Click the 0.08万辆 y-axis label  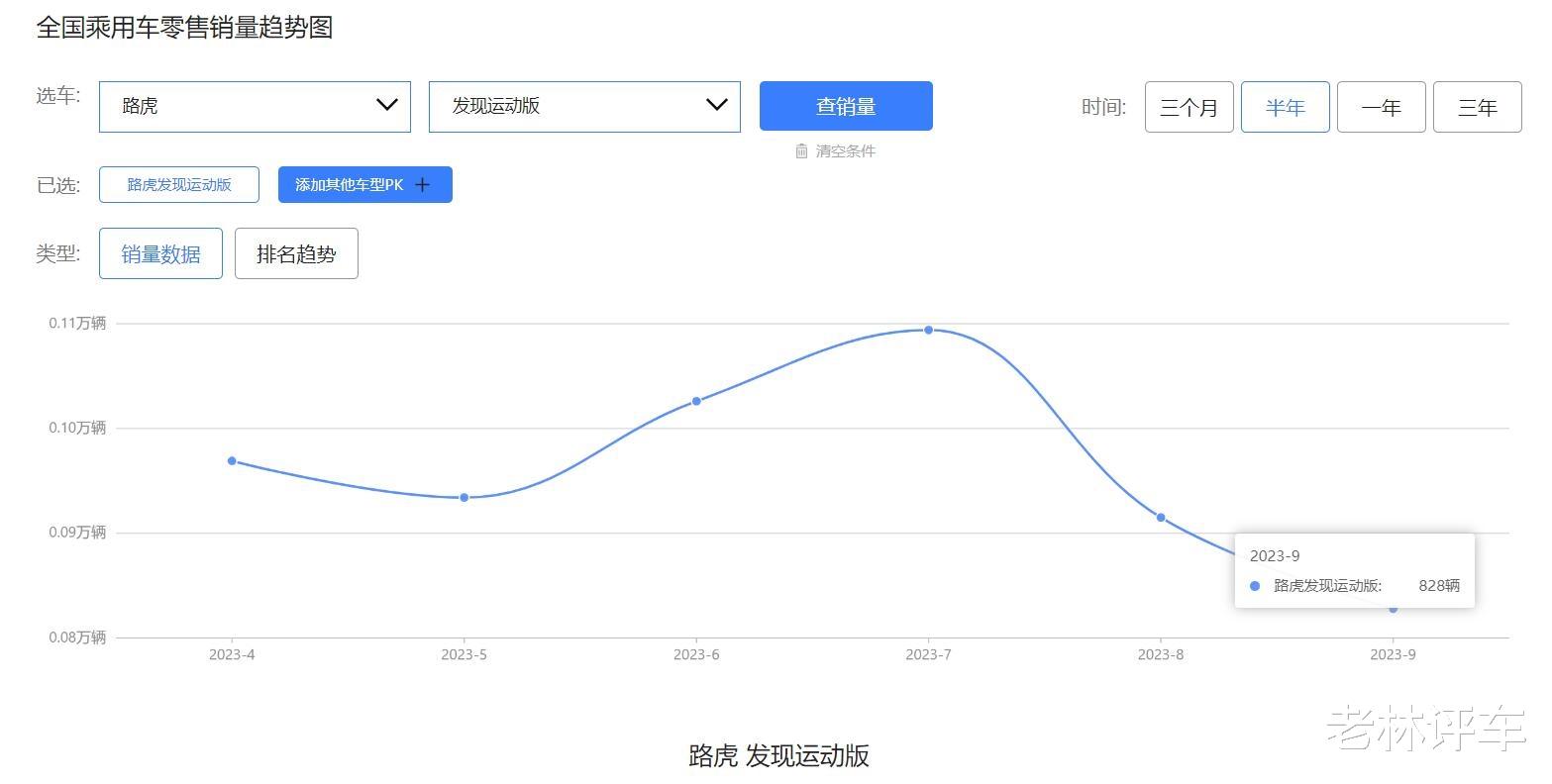[x=77, y=637]
